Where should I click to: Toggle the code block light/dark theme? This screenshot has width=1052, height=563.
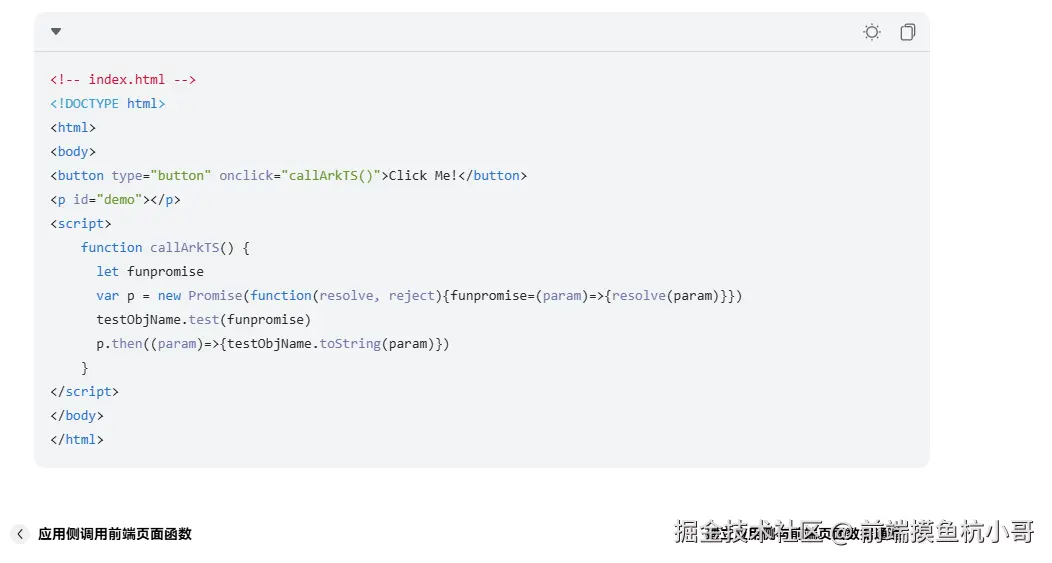click(872, 32)
